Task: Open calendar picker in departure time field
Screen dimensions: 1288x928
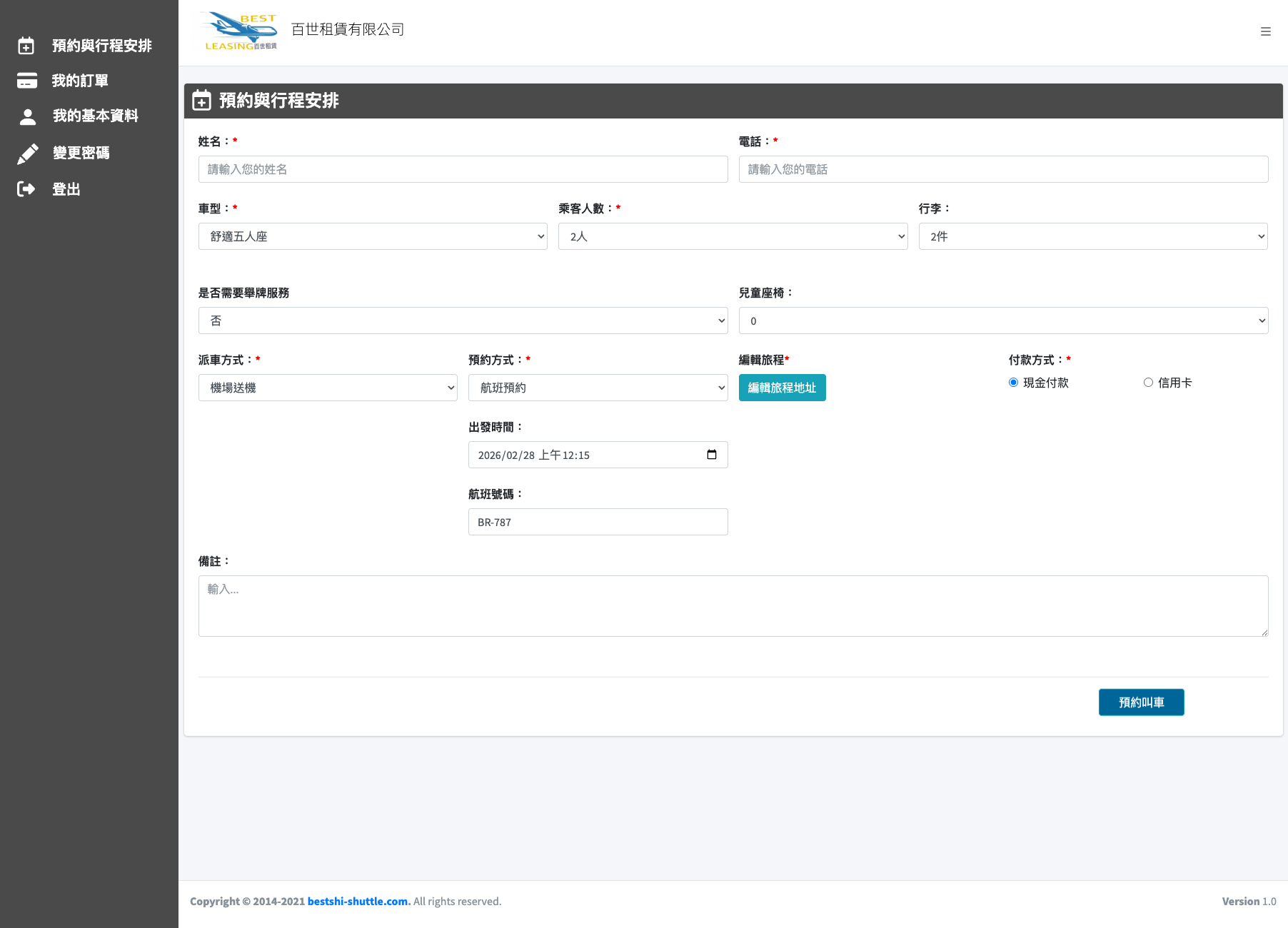Action: coord(711,455)
